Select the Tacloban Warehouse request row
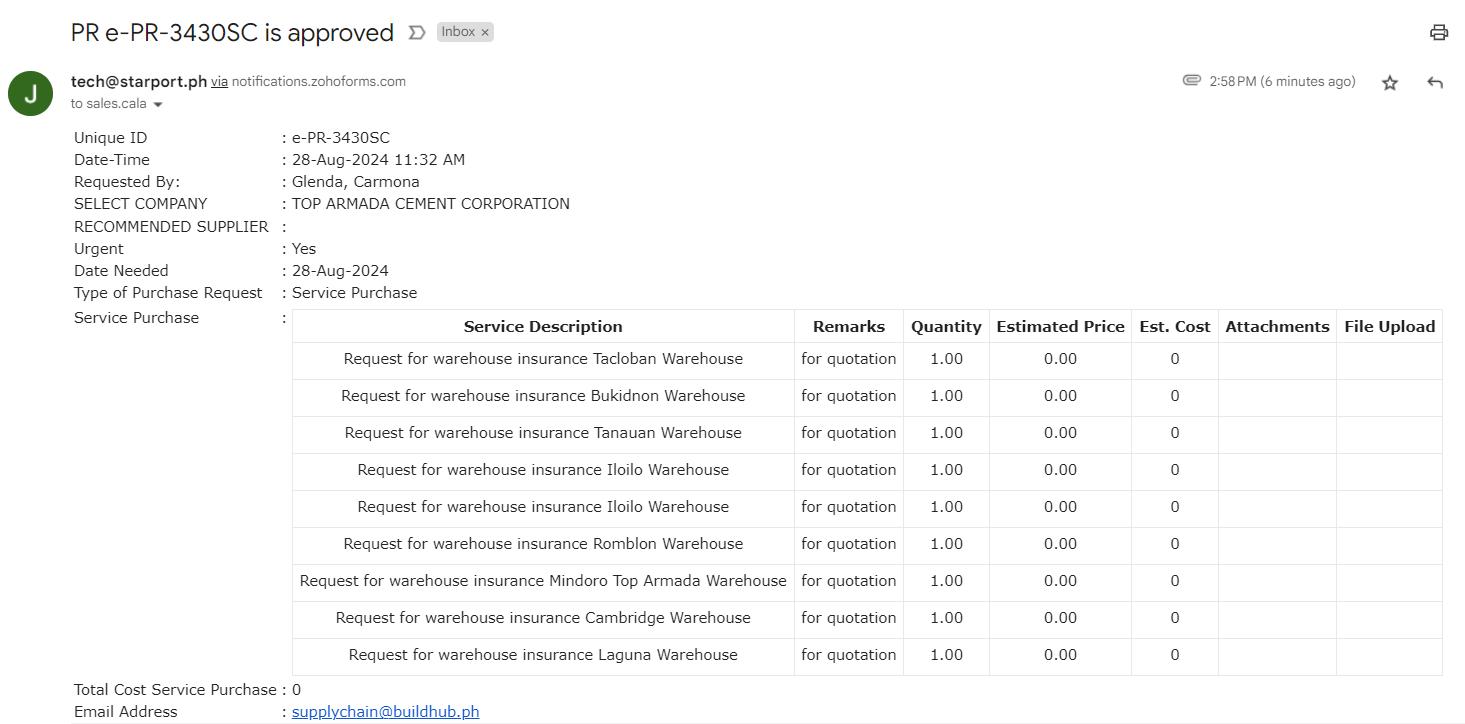1465x724 pixels. [542, 359]
